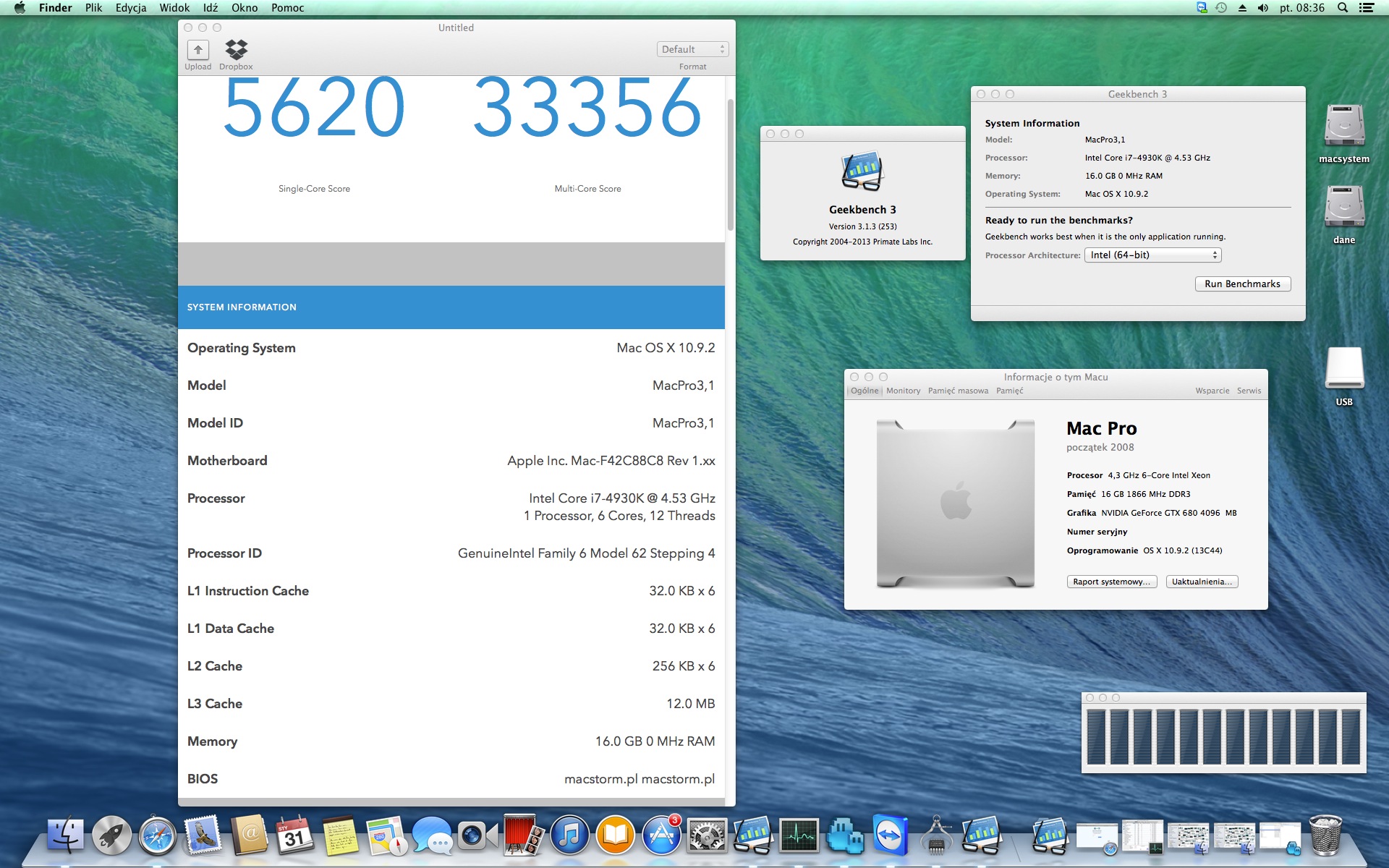Open the Mail stamp icon in the Dock
1389x868 pixels.
coord(203,835)
